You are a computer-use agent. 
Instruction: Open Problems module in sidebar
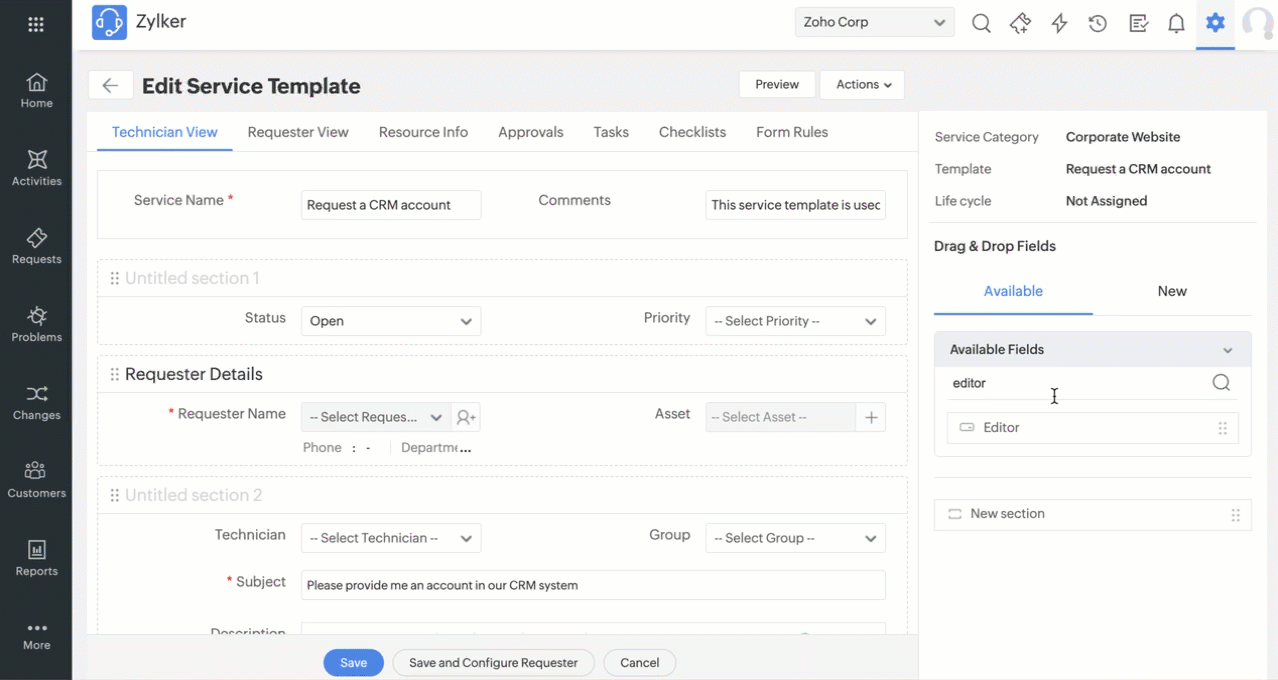click(36, 325)
